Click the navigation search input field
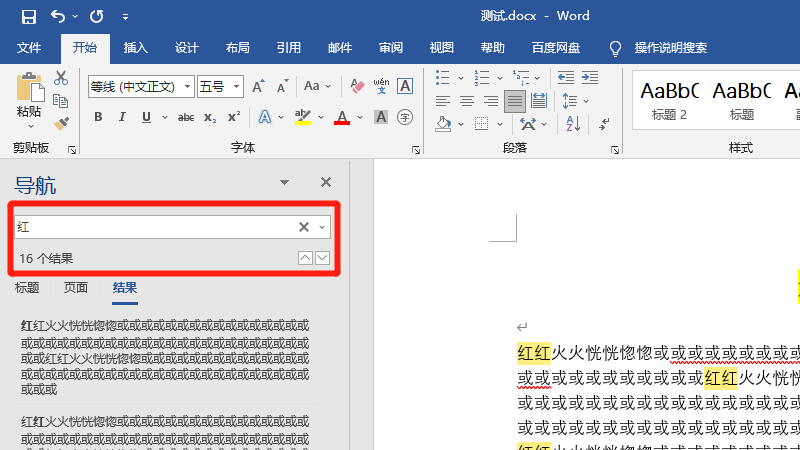The height and width of the screenshot is (450, 800). pos(150,228)
